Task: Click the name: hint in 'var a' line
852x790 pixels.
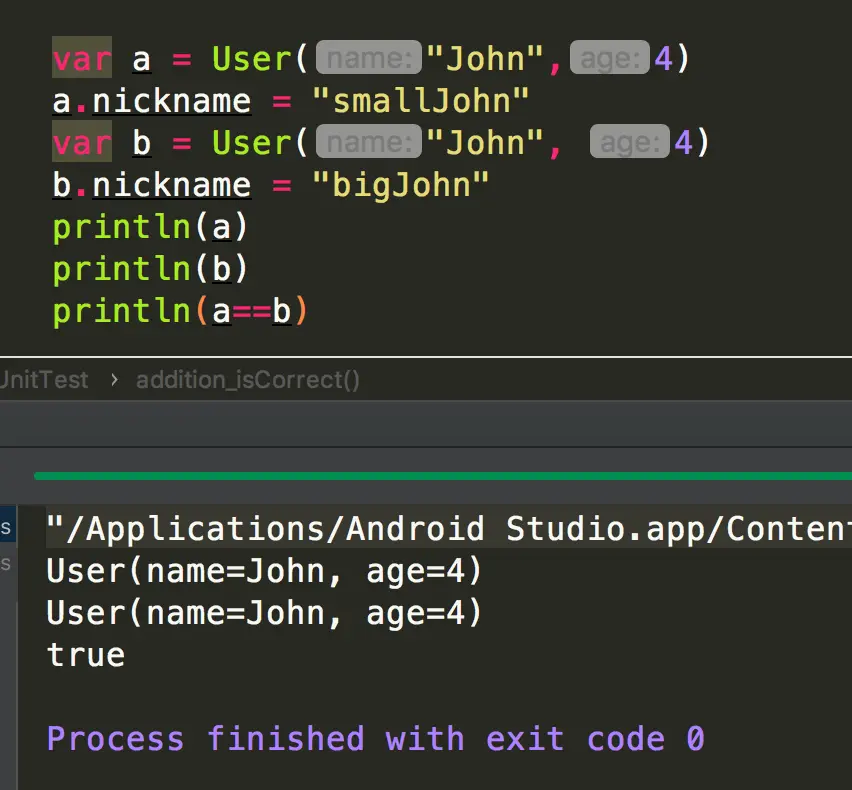Action: pyautogui.click(x=369, y=57)
